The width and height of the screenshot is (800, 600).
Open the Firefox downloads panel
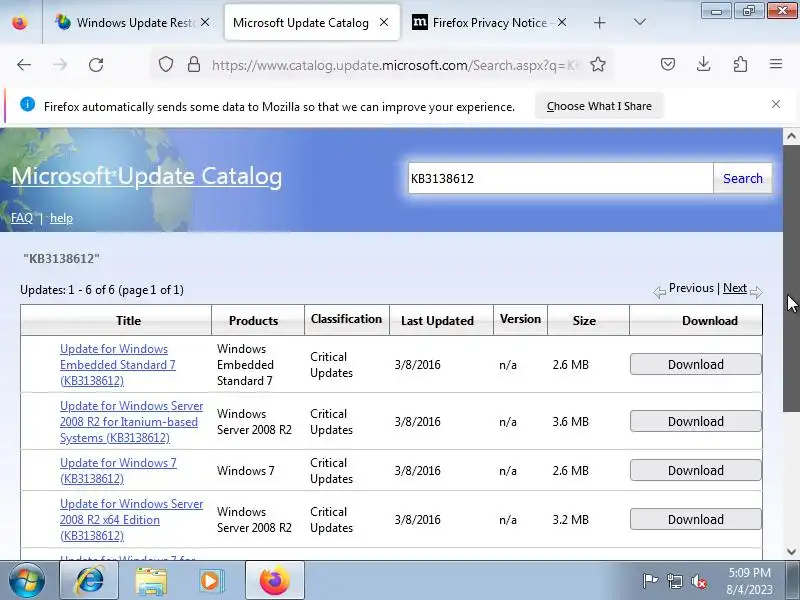704,64
